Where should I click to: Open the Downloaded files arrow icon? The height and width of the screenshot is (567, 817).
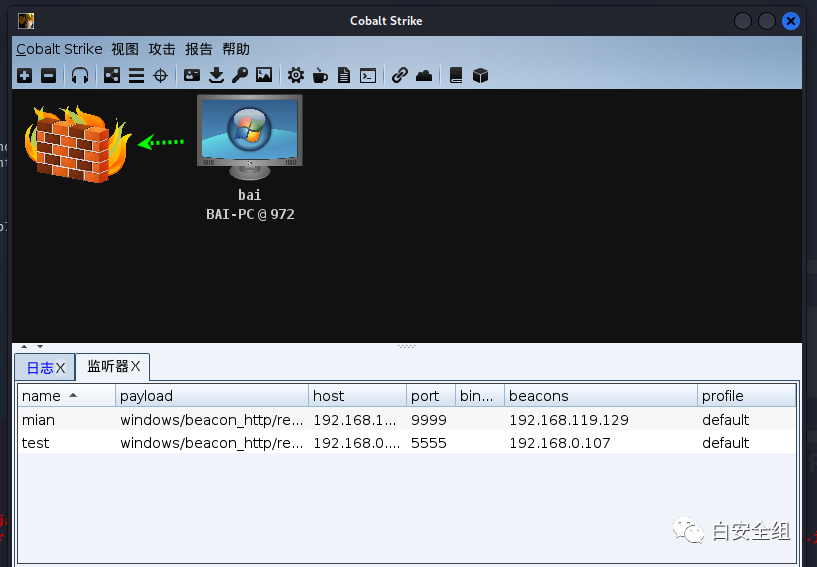(216, 76)
